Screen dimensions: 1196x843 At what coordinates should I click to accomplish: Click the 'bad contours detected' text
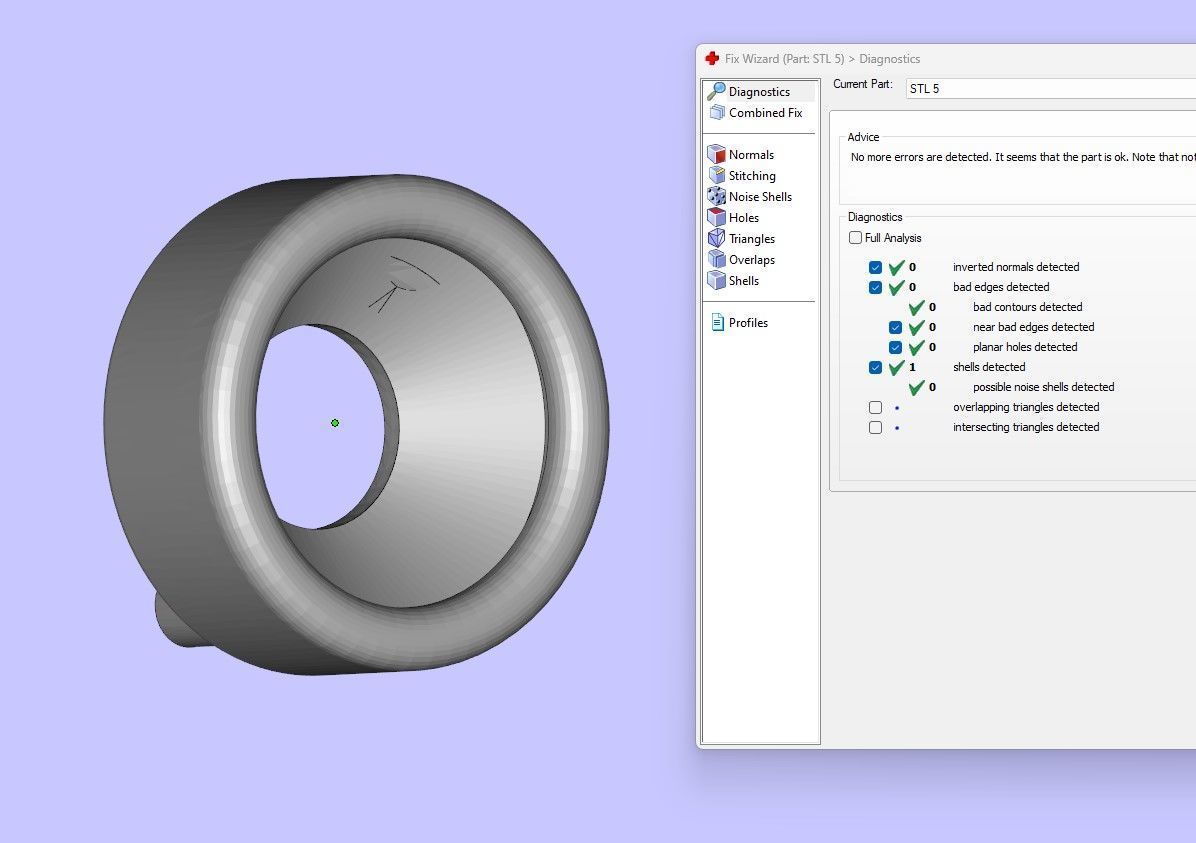tap(1027, 307)
